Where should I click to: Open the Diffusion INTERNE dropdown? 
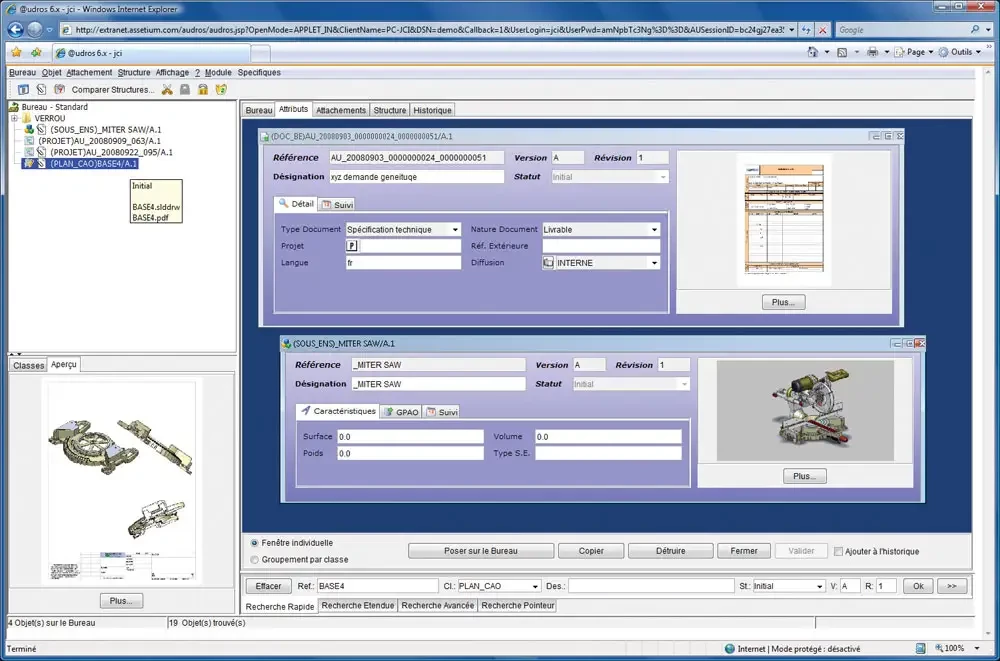point(654,263)
